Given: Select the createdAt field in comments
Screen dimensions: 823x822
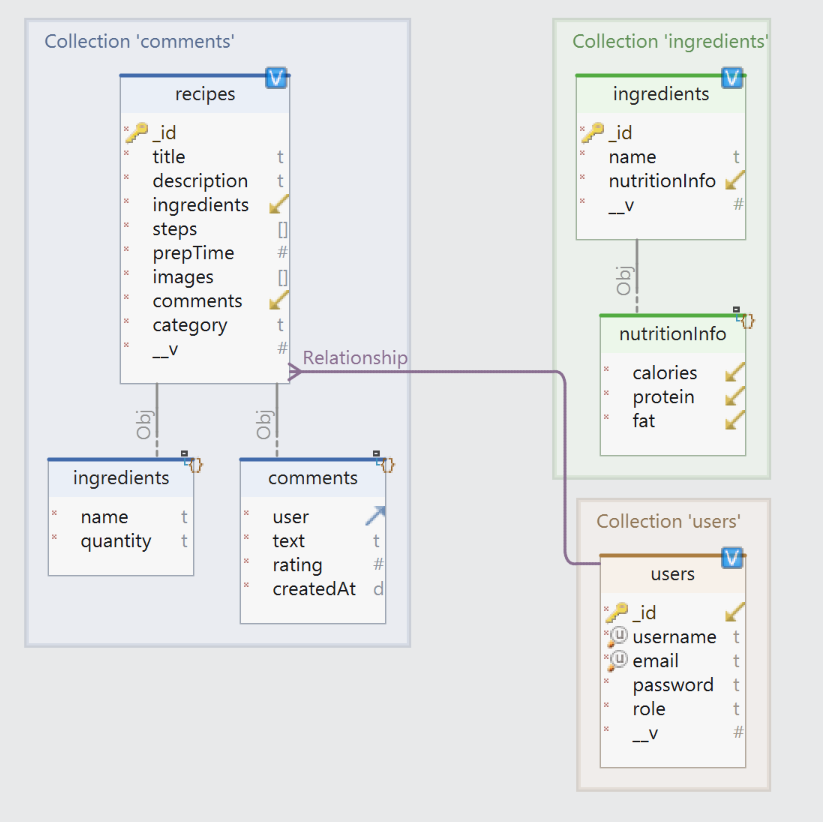Looking at the screenshot, I should point(314,589).
